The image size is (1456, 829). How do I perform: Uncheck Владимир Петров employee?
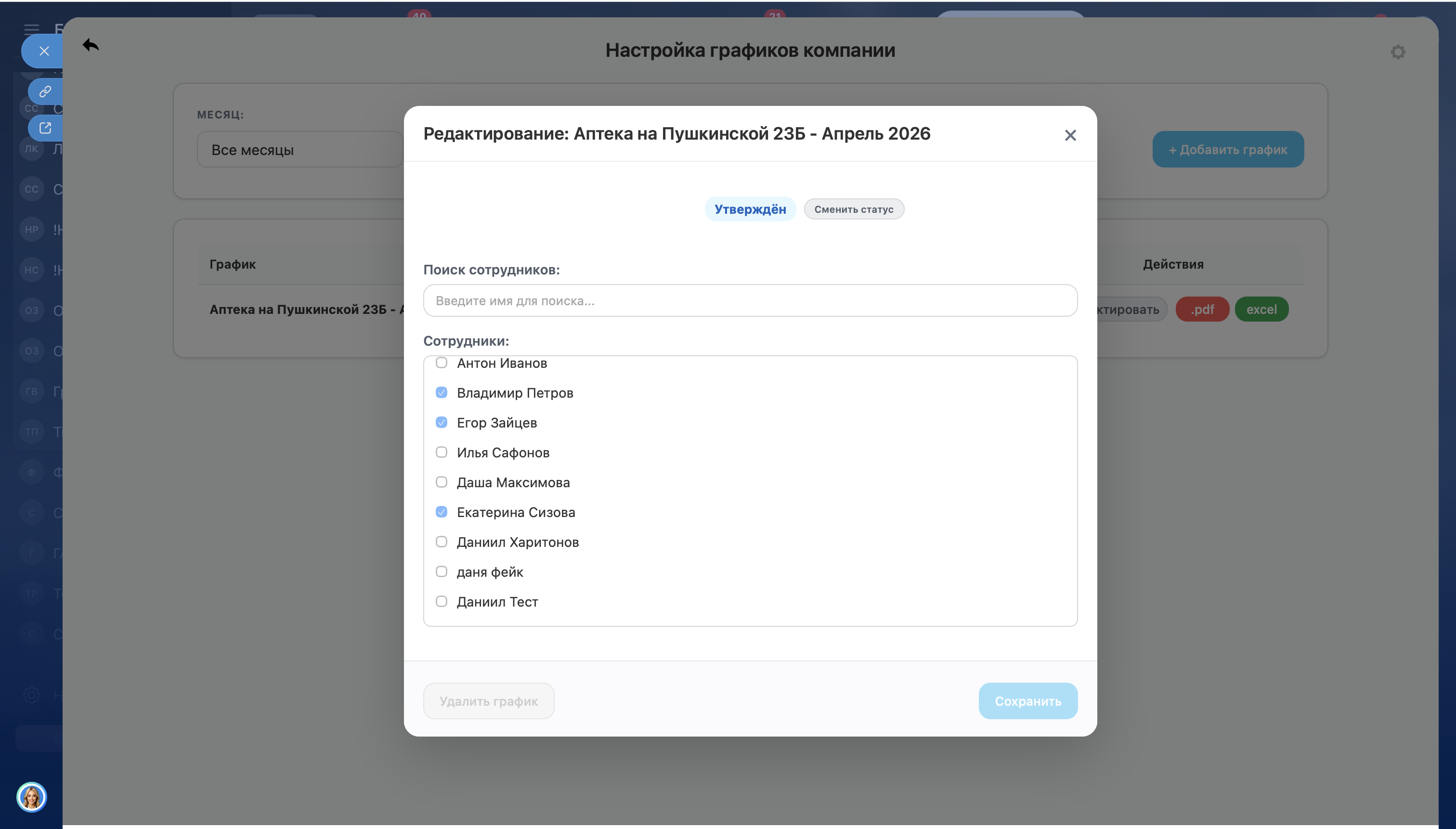tap(442, 392)
